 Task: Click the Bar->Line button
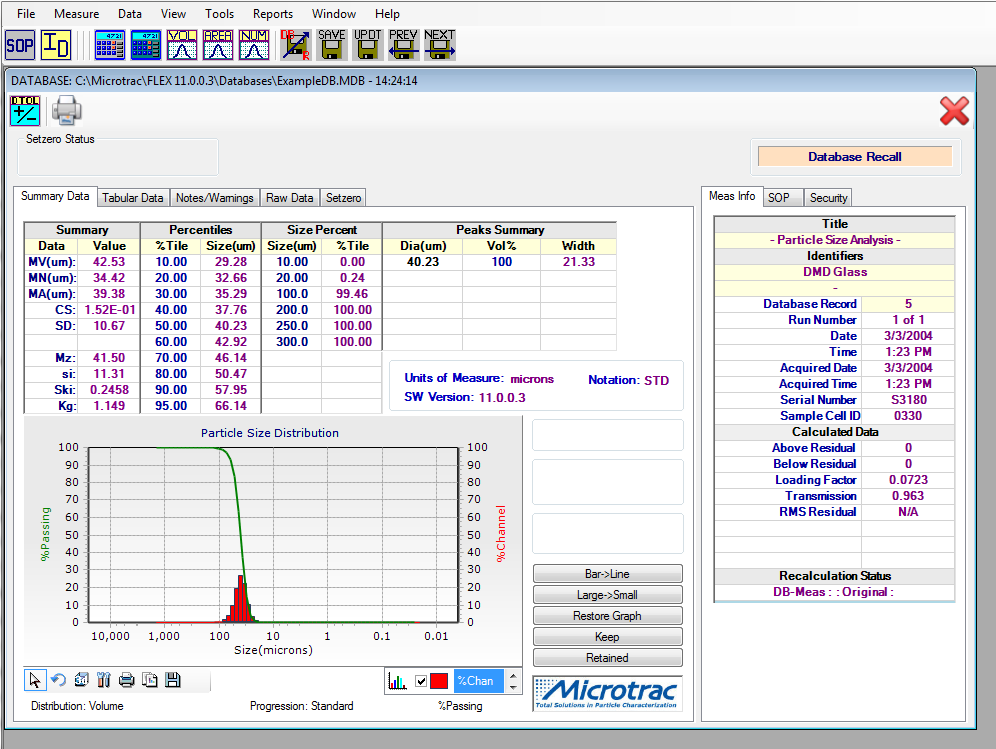click(x=607, y=574)
